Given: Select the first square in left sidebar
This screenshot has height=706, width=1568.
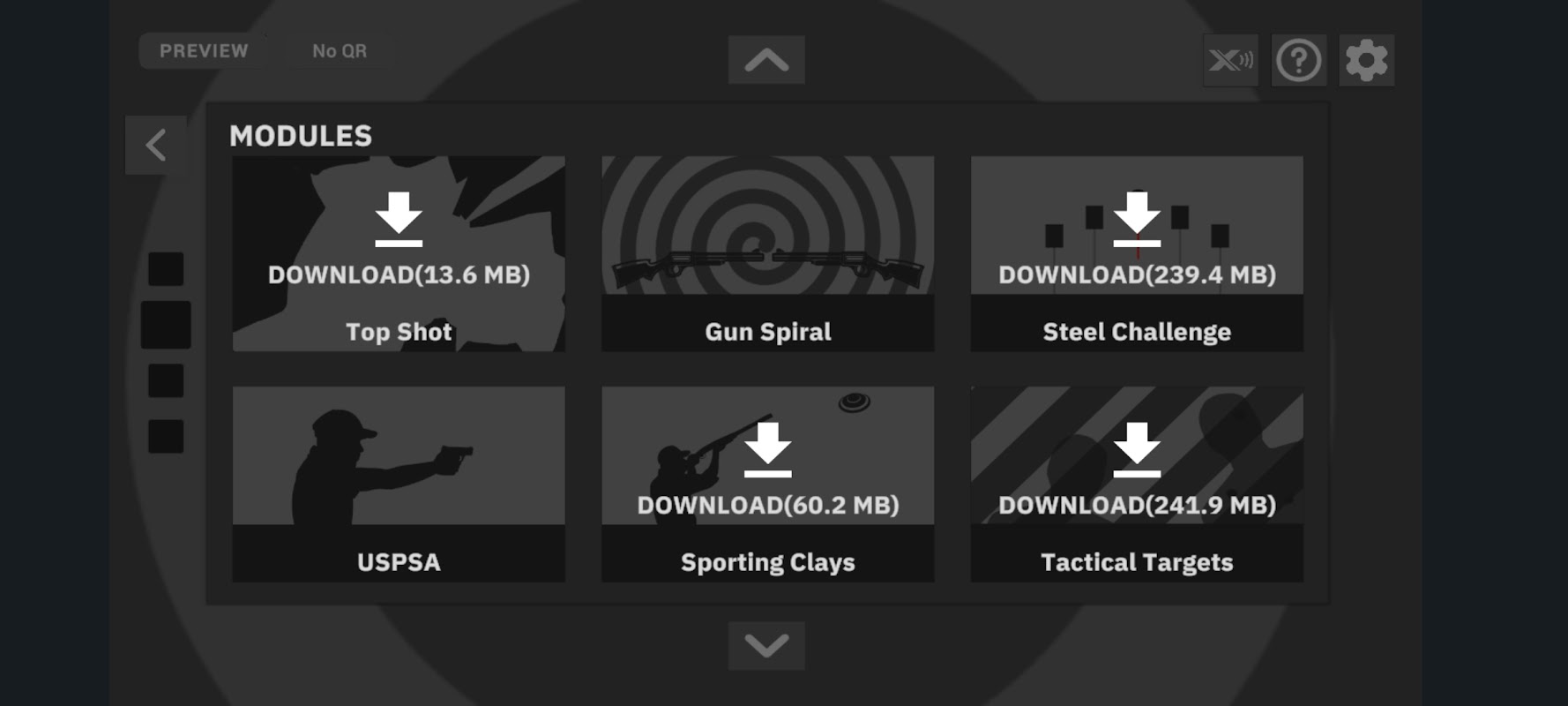Looking at the screenshot, I should point(166,269).
